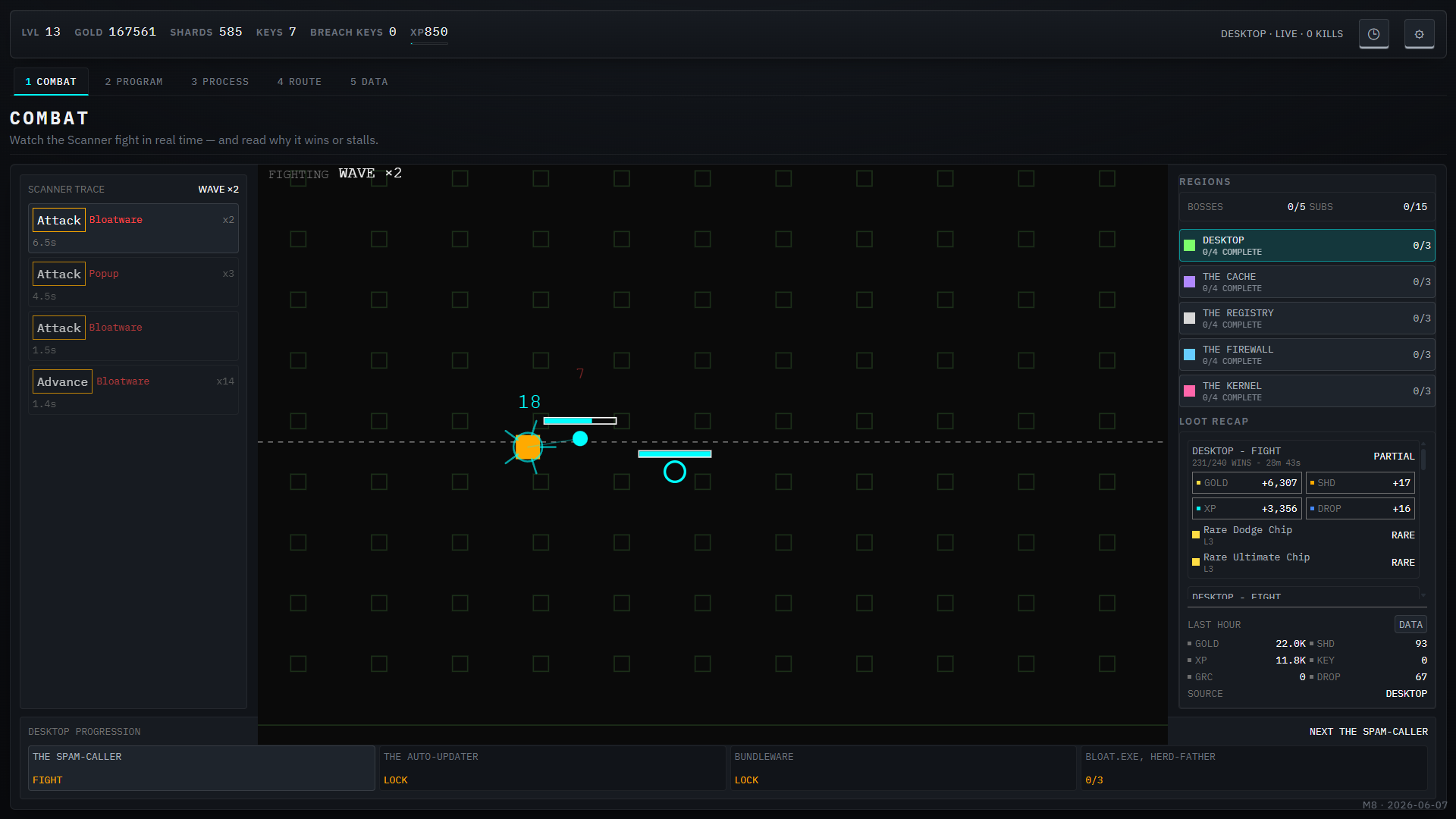Click the Advance Bloatware x14 trace entry
Screen dimensions: 1456x819
point(133,390)
